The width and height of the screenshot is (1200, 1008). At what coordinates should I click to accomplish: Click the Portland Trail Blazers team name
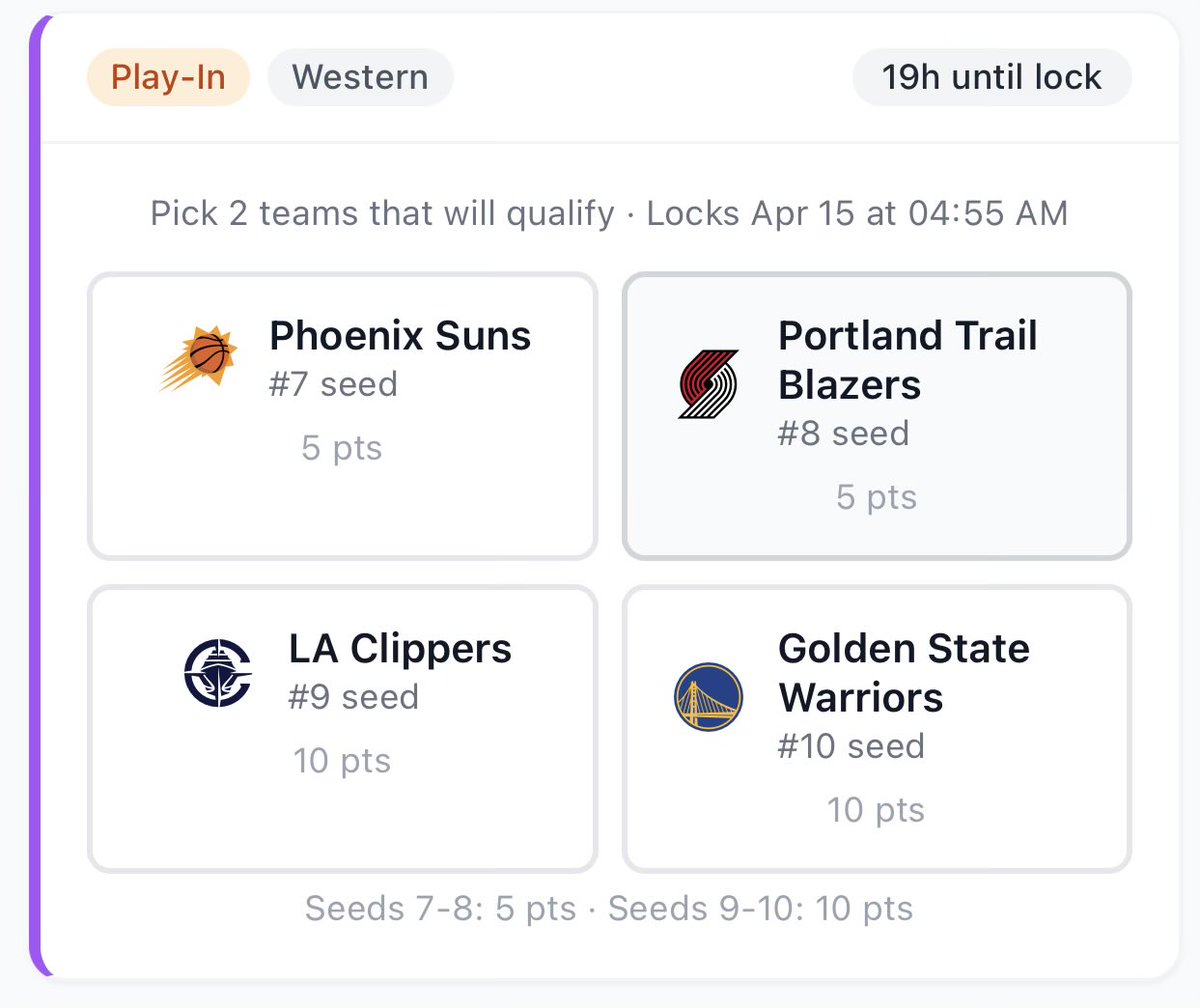coord(908,360)
